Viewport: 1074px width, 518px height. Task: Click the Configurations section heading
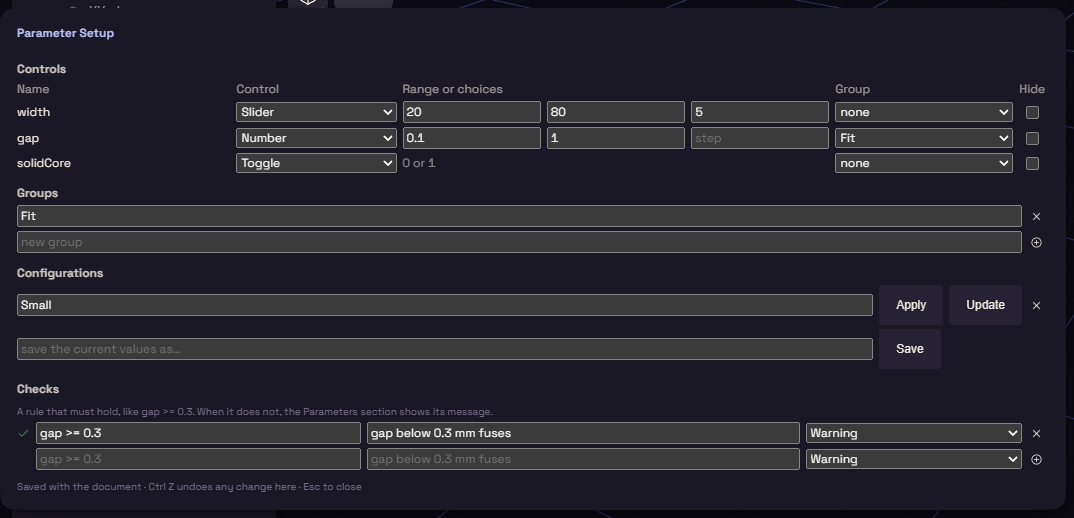(x=60, y=273)
